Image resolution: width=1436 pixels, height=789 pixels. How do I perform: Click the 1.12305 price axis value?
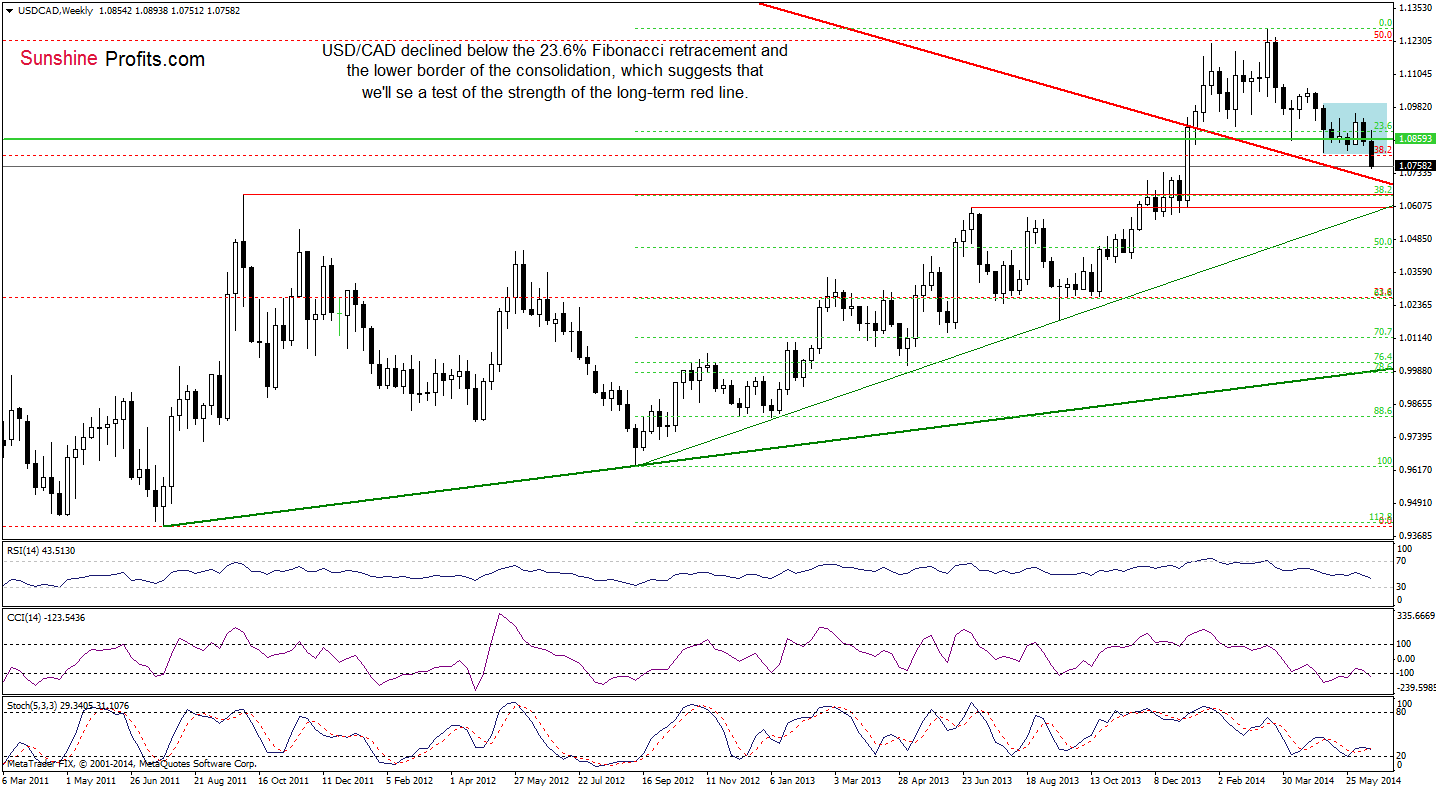tap(1415, 40)
